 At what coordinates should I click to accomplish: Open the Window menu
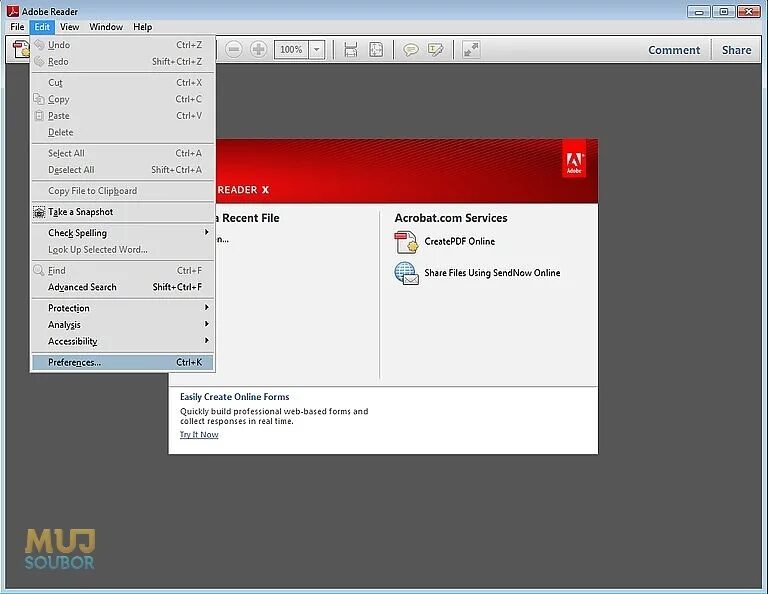(106, 27)
